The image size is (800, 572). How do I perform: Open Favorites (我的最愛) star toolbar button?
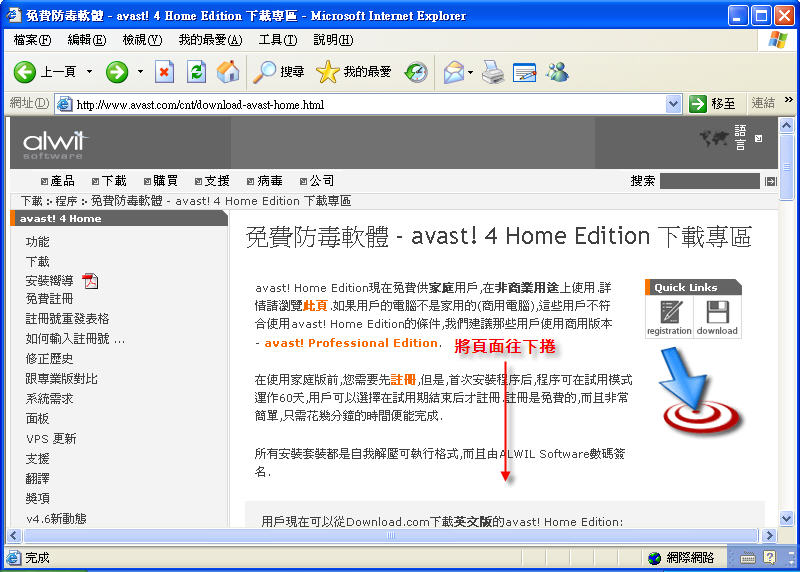pos(354,72)
